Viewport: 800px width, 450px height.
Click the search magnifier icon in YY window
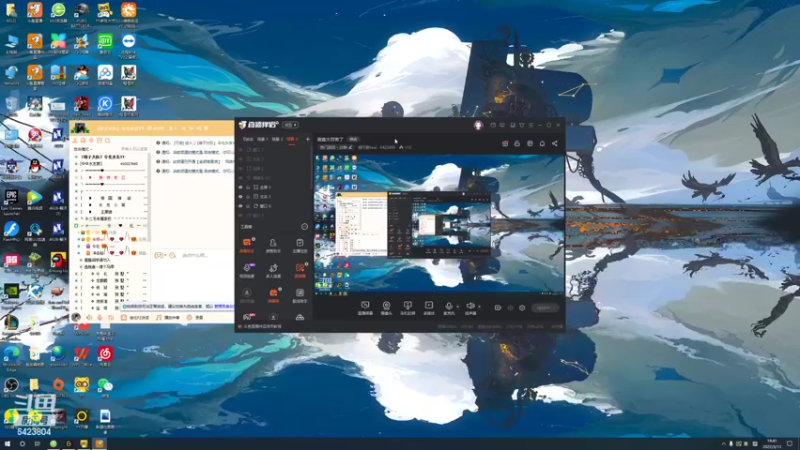(107, 140)
